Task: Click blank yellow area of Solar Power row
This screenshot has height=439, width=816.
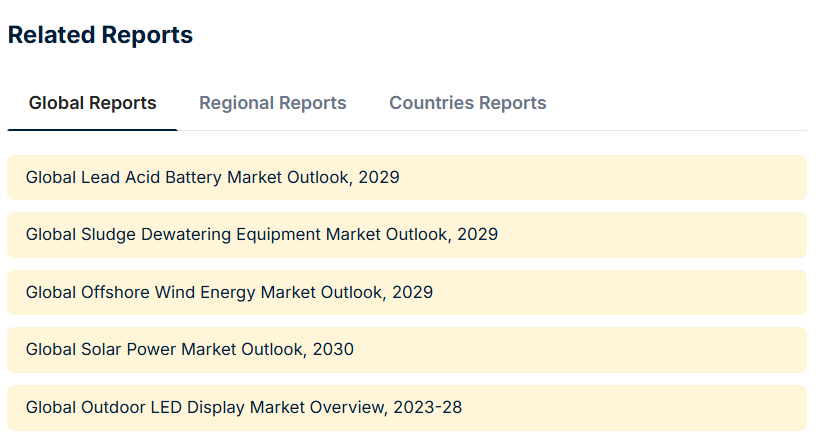Action: tap(600, 350)
